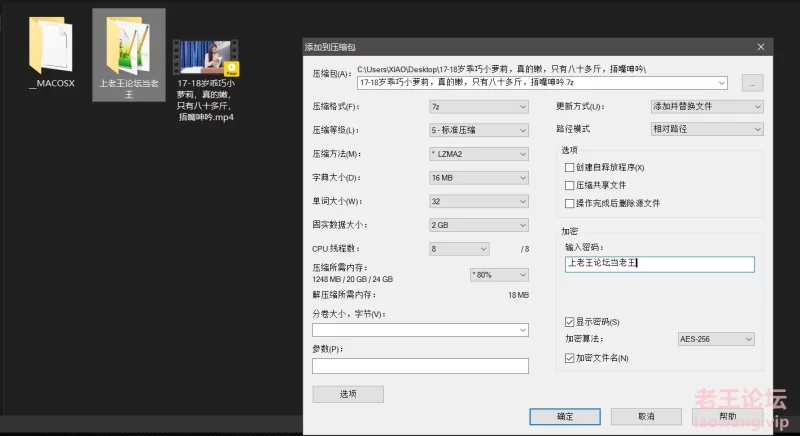The height and width of the screenshot is (436, 800).
Task: Click the 18 MB decompression memory value
Action: [518, 295]
